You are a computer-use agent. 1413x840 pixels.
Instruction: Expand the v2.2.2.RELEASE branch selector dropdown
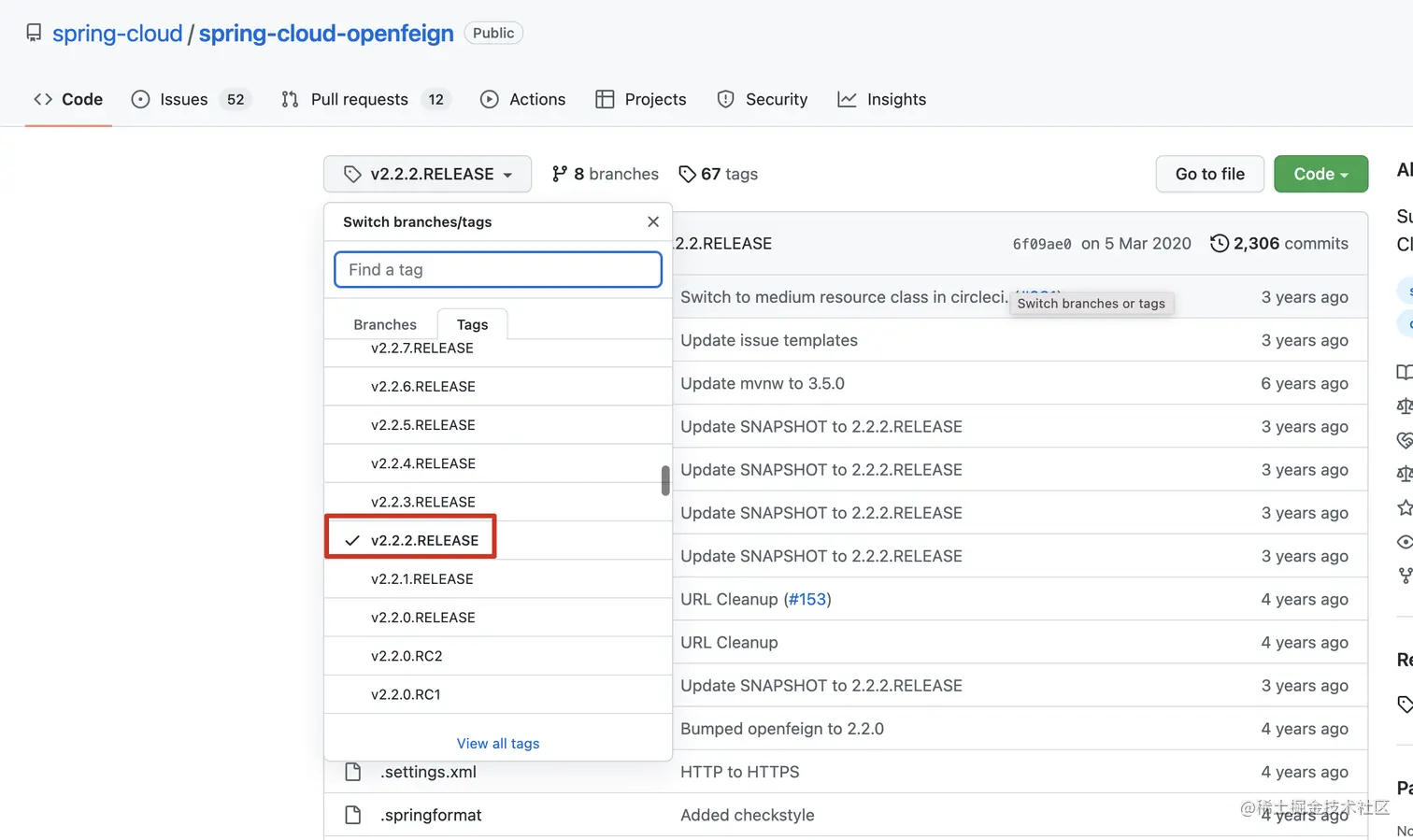(x=427, y=174)
